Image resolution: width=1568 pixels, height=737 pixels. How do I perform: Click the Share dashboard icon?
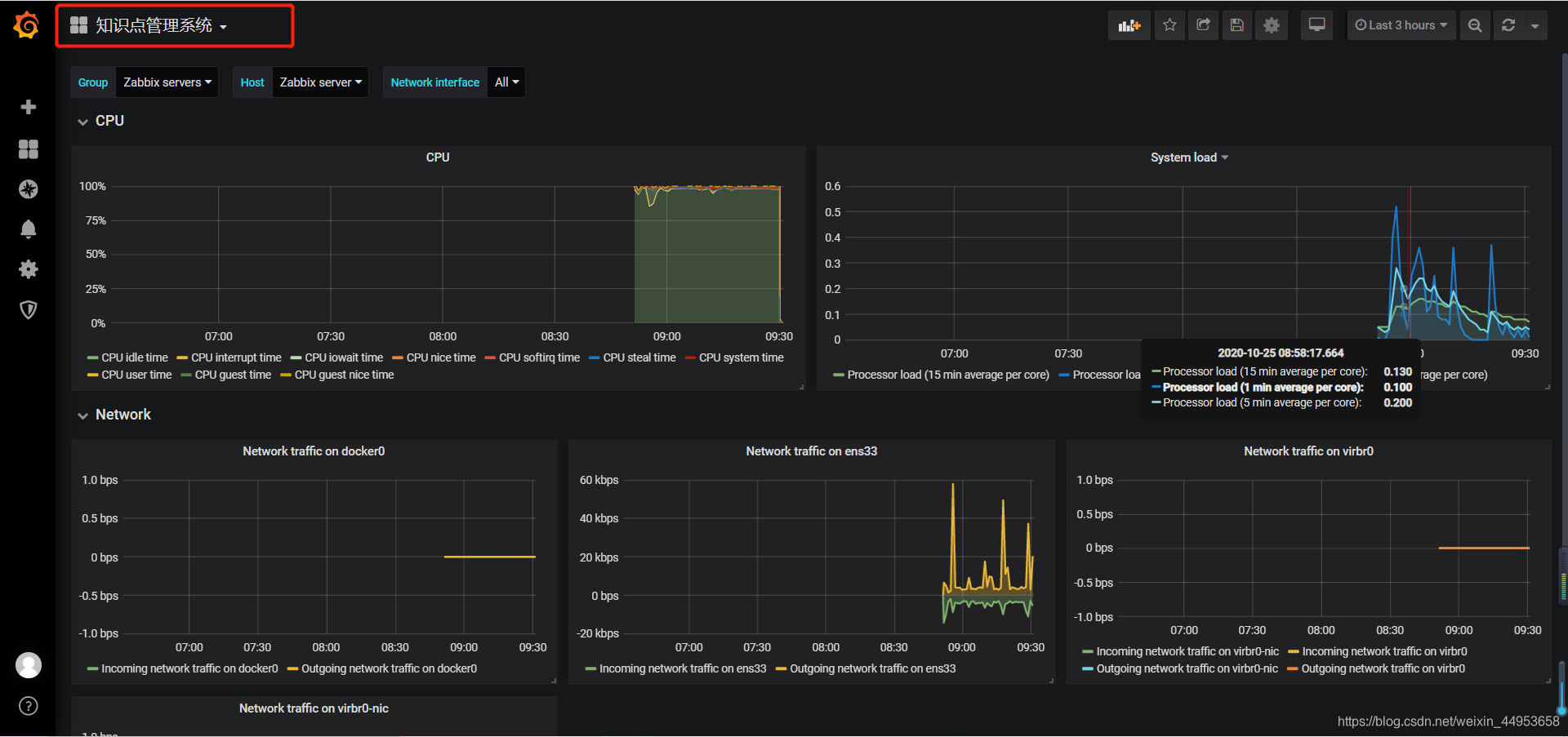[x=1203, y=25]
